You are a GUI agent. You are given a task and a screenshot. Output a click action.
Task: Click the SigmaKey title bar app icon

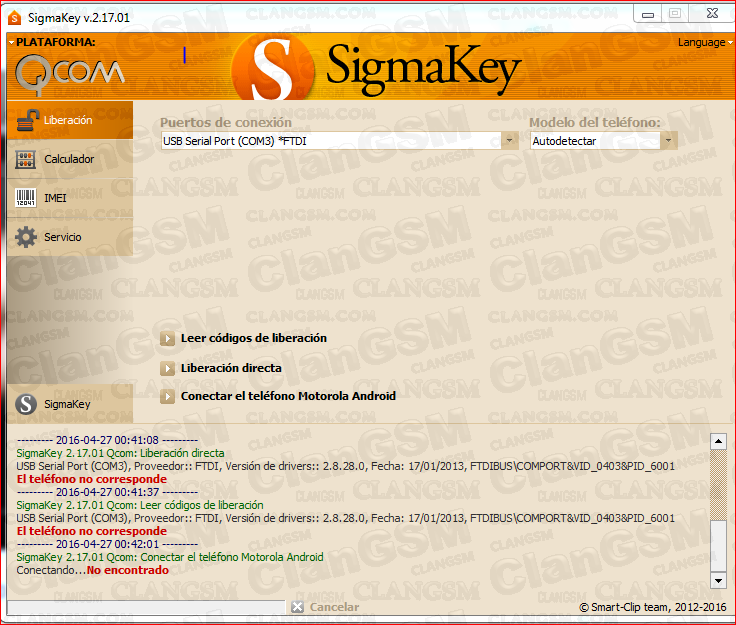click(x=15, y=18)
